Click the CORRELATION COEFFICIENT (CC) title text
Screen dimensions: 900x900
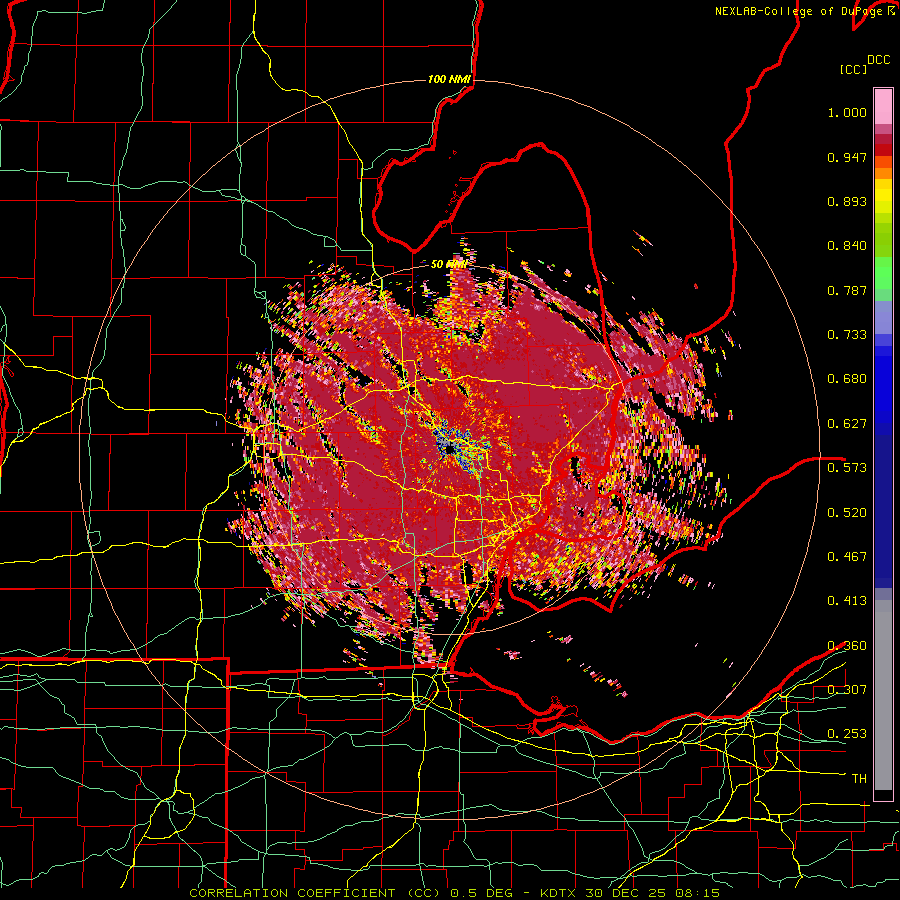[315, 893]
